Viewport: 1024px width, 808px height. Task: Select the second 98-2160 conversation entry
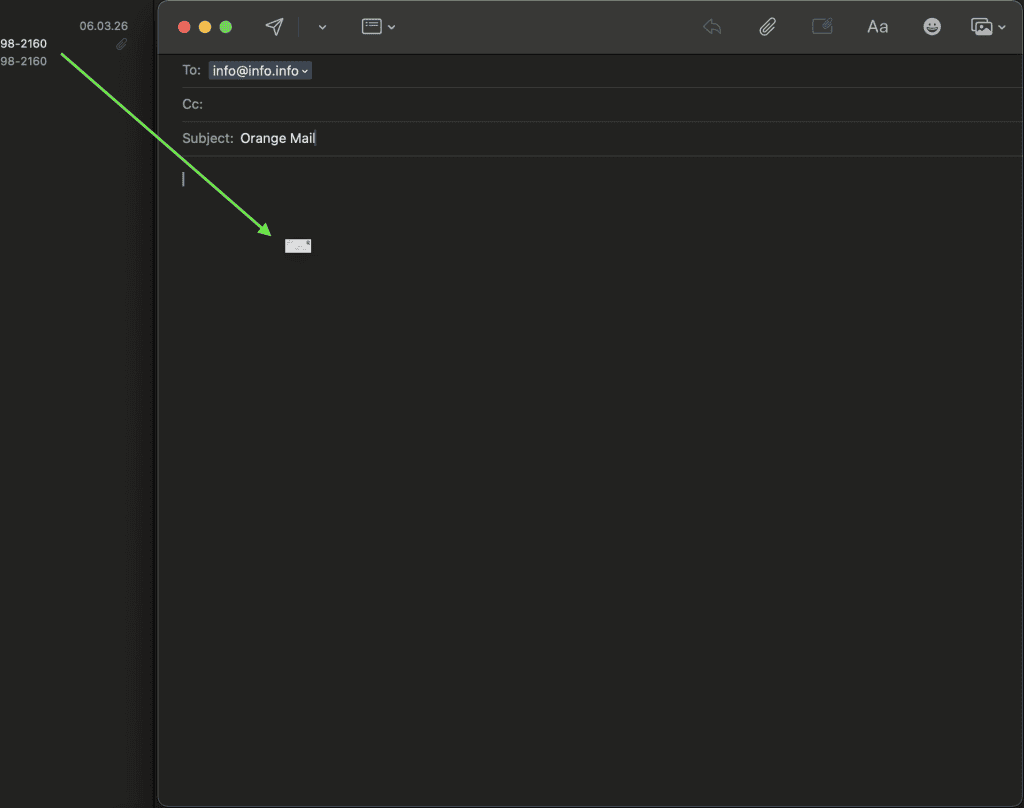coord(22,61)
